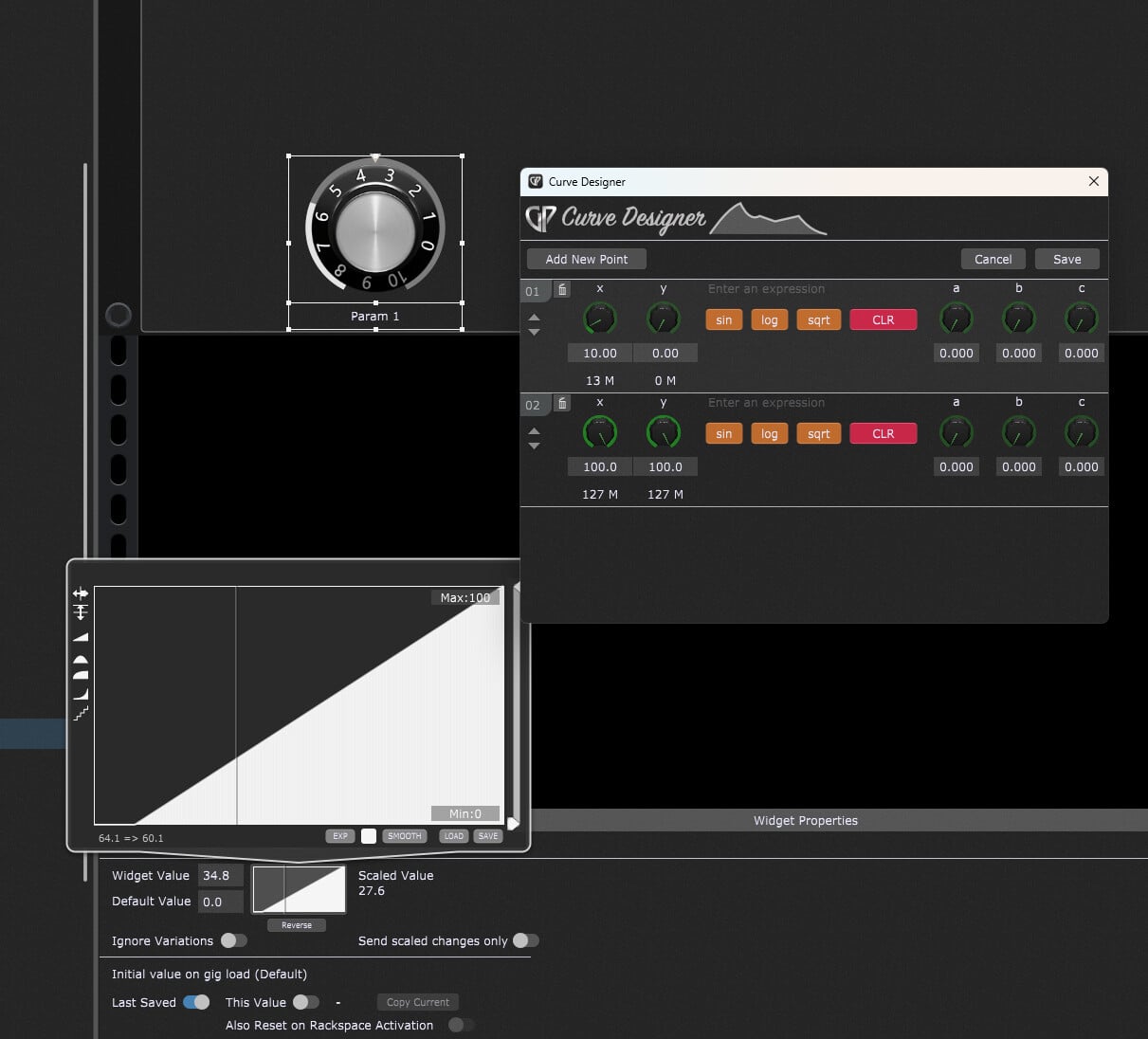The image size is (1148, 1039).
Task: Click Add New Point button
Action: tap(586, 259)
